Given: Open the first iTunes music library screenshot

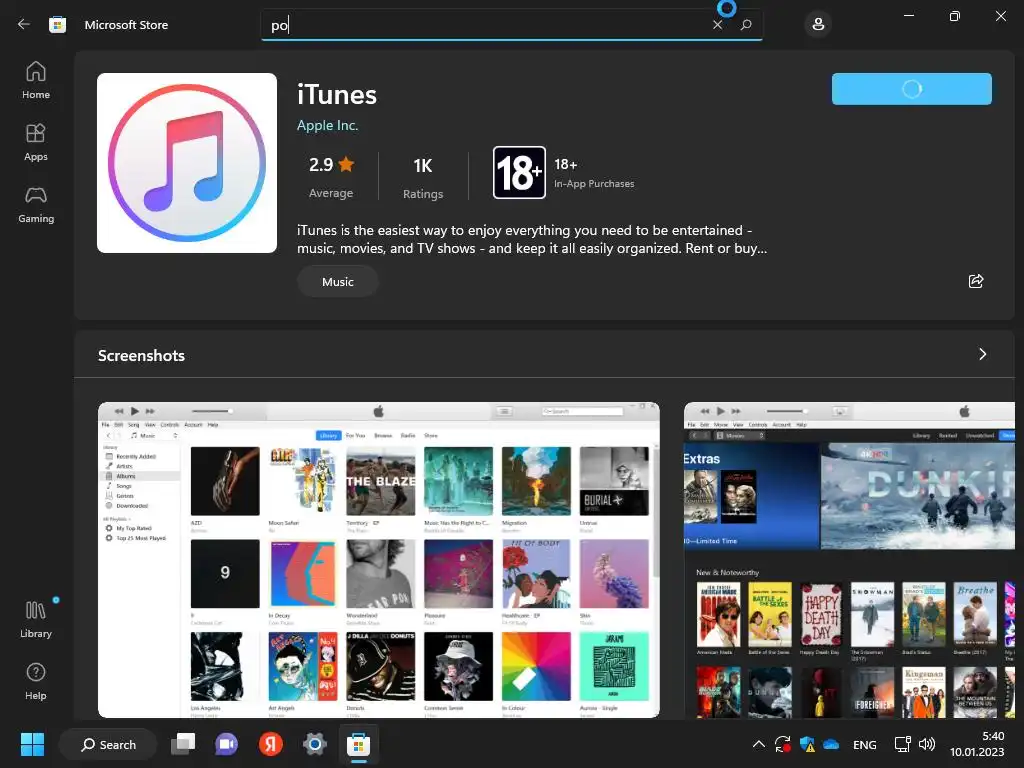Looking at the screenshot, I should 379,560.
